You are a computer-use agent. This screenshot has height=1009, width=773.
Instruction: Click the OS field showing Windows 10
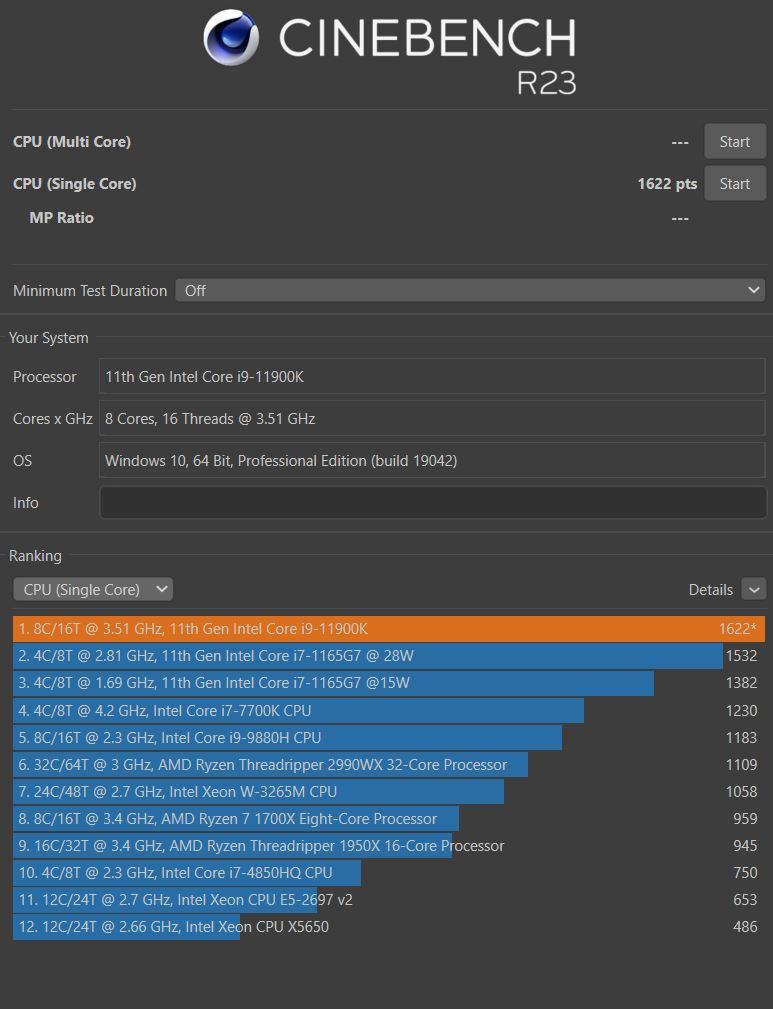pyautogui.click(x=433, y=461)
